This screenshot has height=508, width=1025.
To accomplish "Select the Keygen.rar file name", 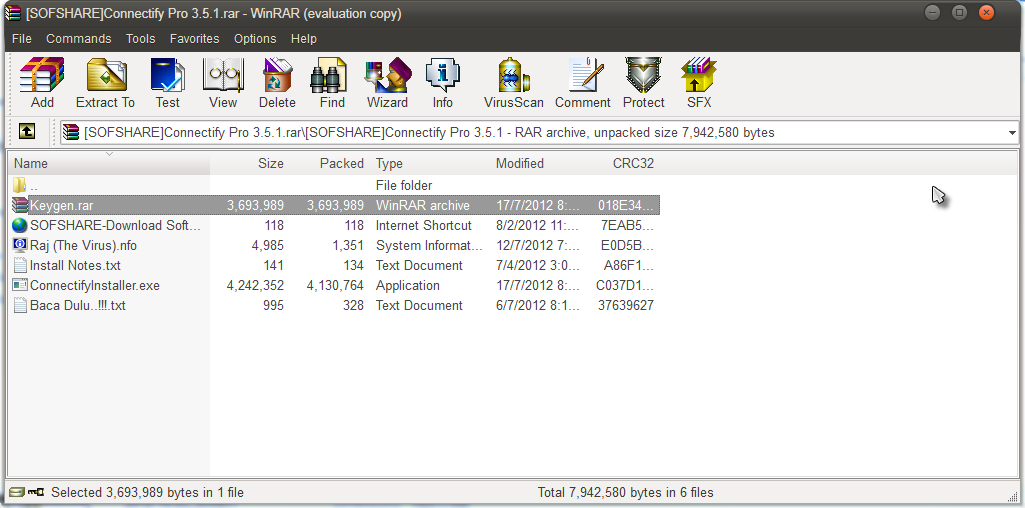I will [x=61, y=205].
